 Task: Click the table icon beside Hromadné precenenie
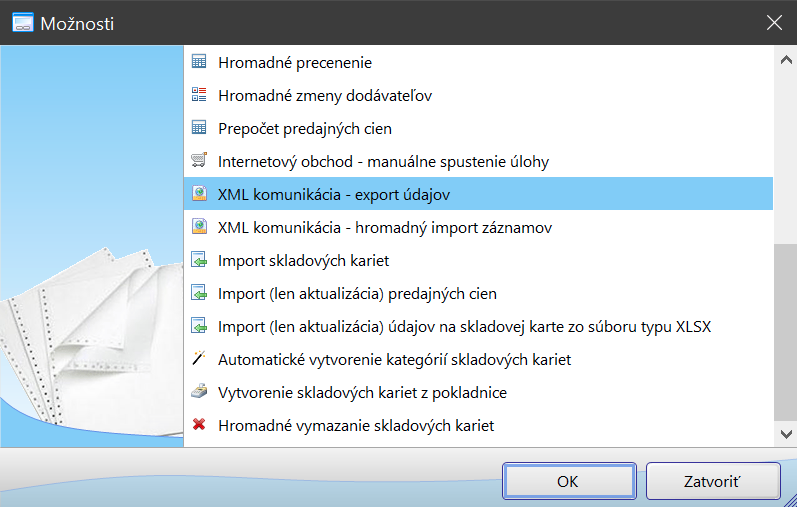[x=199, y=62]
